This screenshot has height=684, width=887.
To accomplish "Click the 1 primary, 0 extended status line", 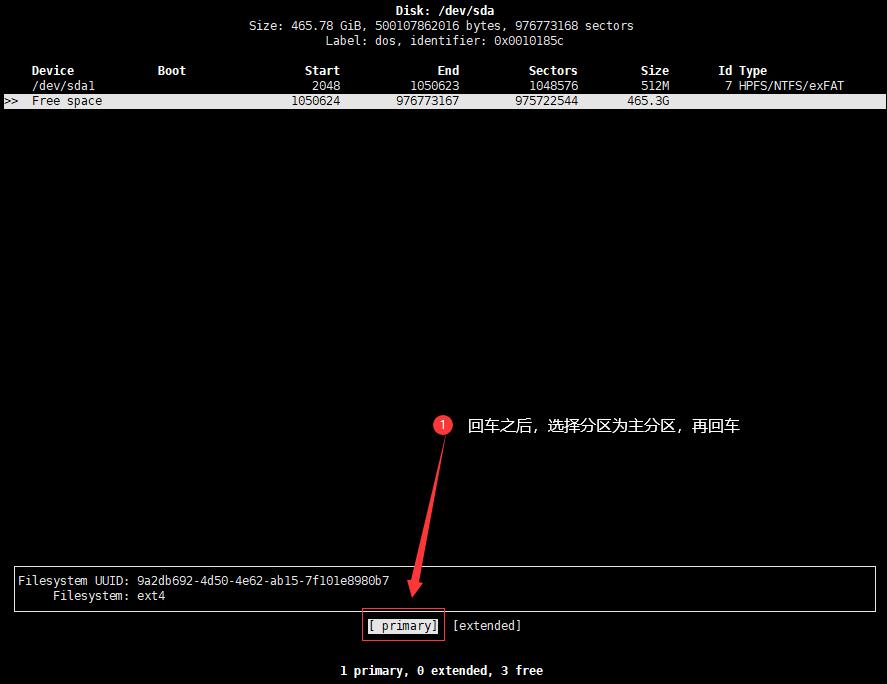I will pos(443,670).
